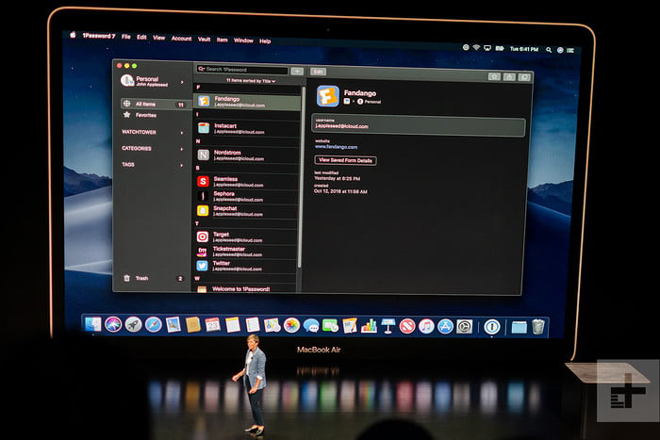The image size is (660, 440).
Task: Select the yellow Snapchat icon
Action: pyautogui.click(x=202, y=211)
